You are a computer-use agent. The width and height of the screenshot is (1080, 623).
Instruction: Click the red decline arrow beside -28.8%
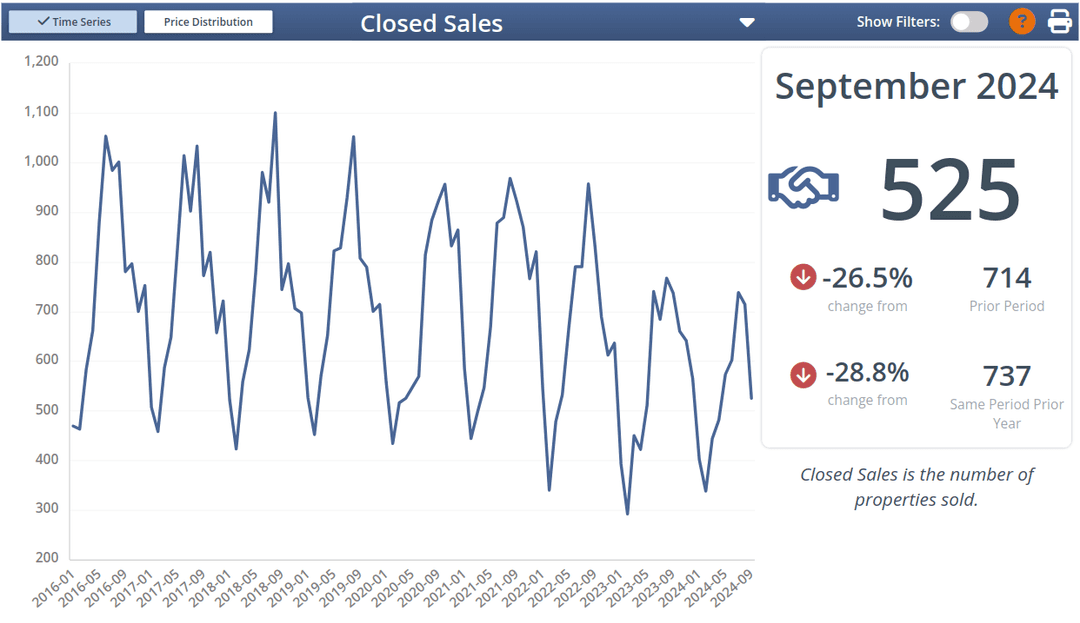click(802, 375)
